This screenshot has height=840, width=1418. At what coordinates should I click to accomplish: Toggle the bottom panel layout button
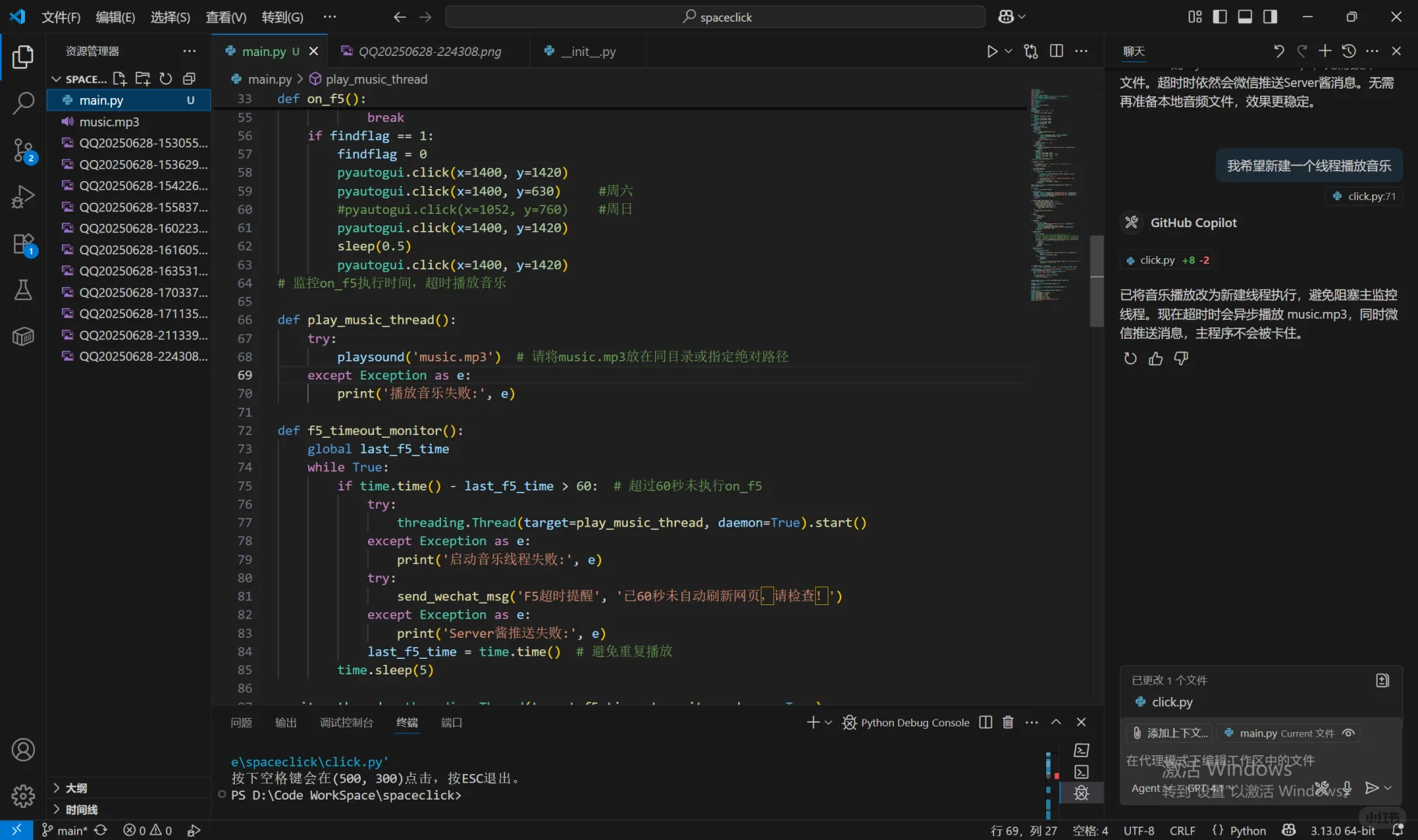click(1245, 17)
